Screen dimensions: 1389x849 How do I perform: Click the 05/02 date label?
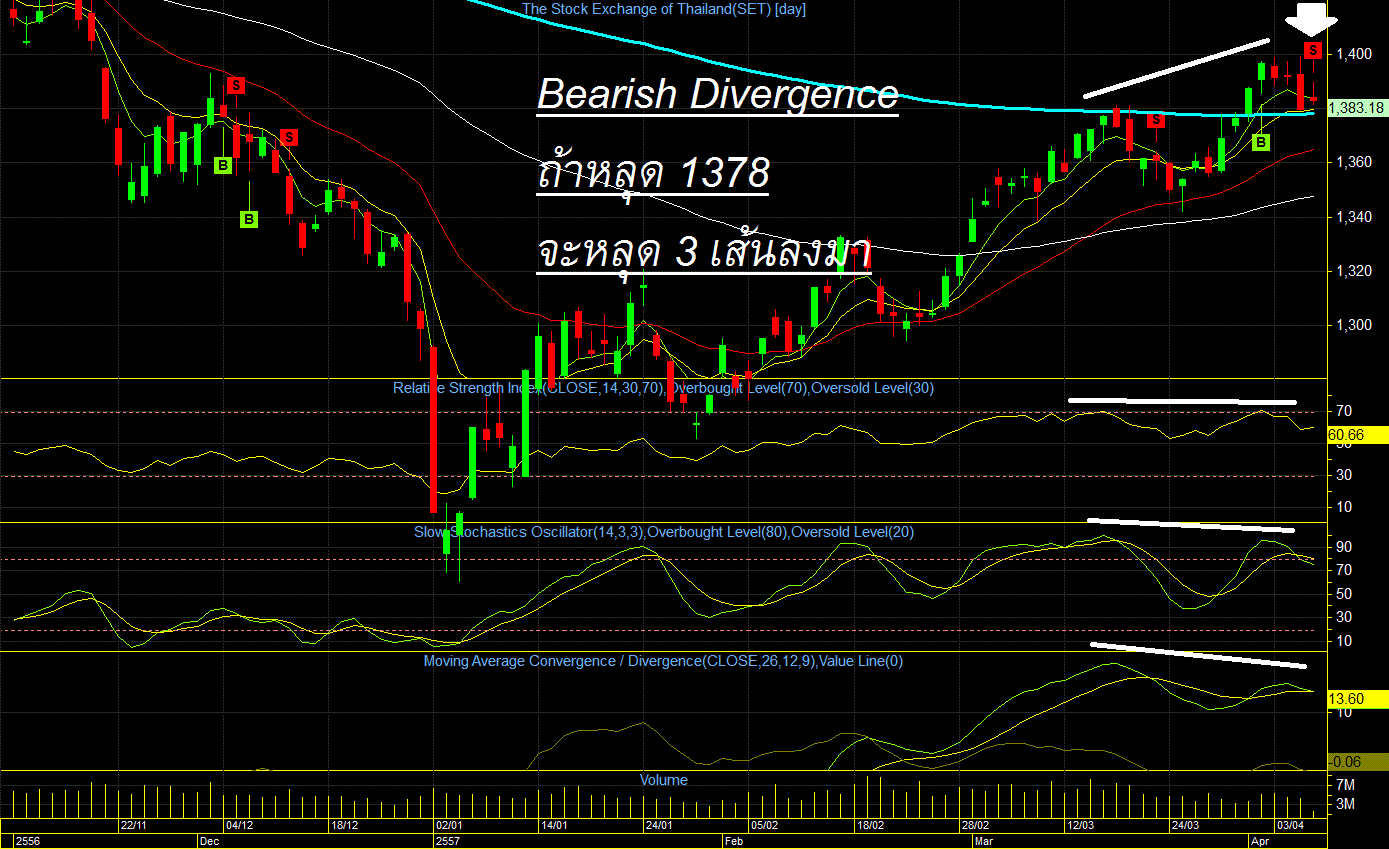pyautogui.click(x=765, y=826)
